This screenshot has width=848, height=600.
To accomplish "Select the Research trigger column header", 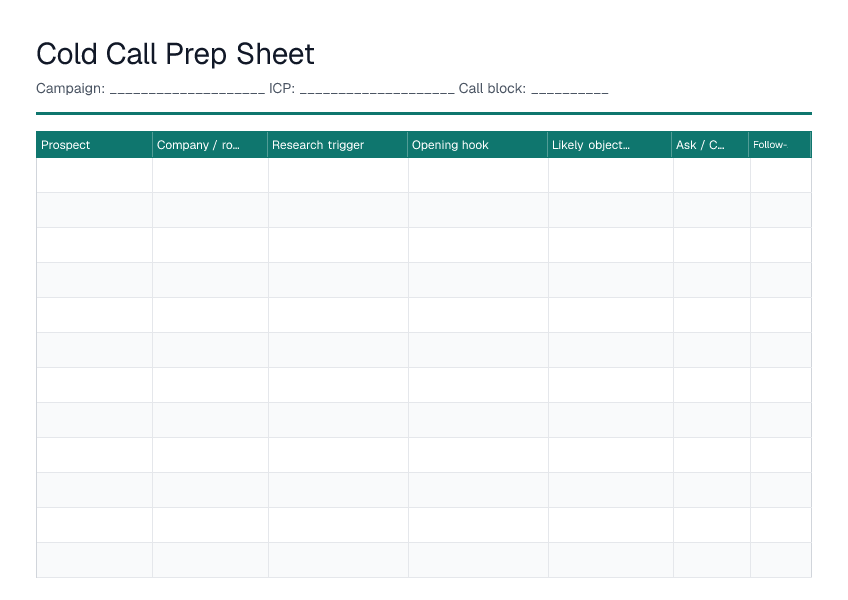I will (x=337, y=145).
